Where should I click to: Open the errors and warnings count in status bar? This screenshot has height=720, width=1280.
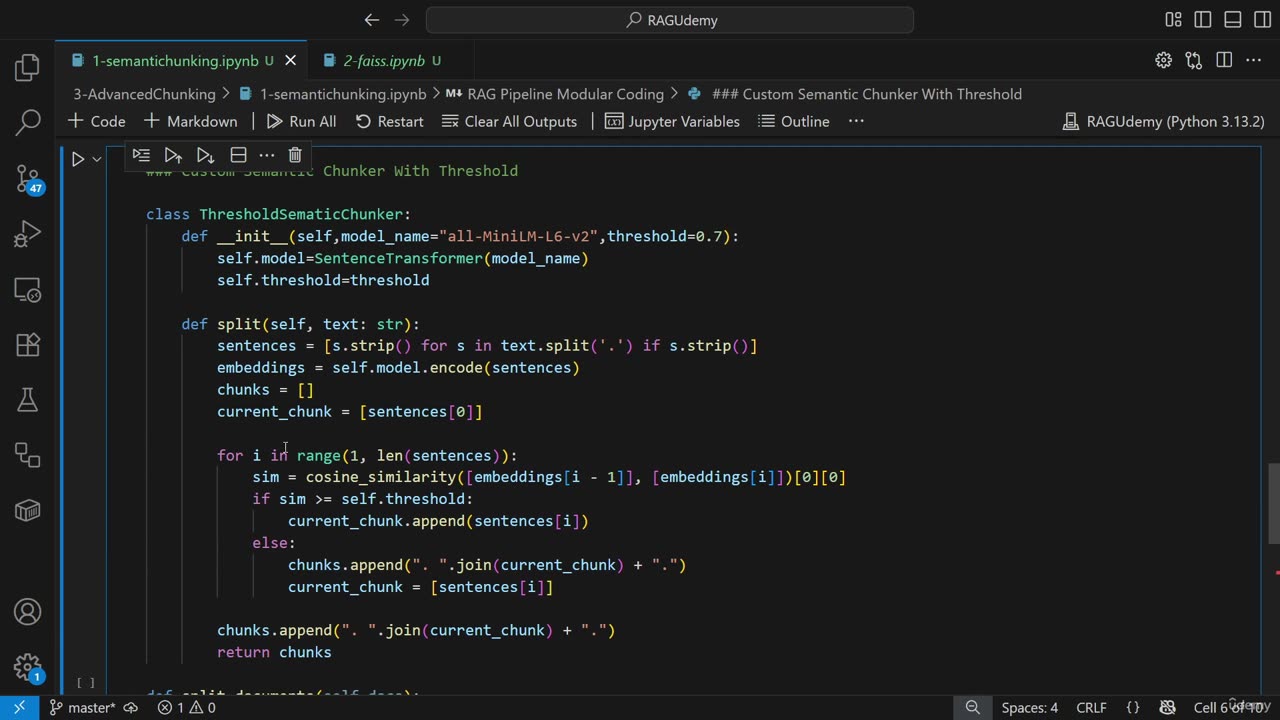click(186, 707)
